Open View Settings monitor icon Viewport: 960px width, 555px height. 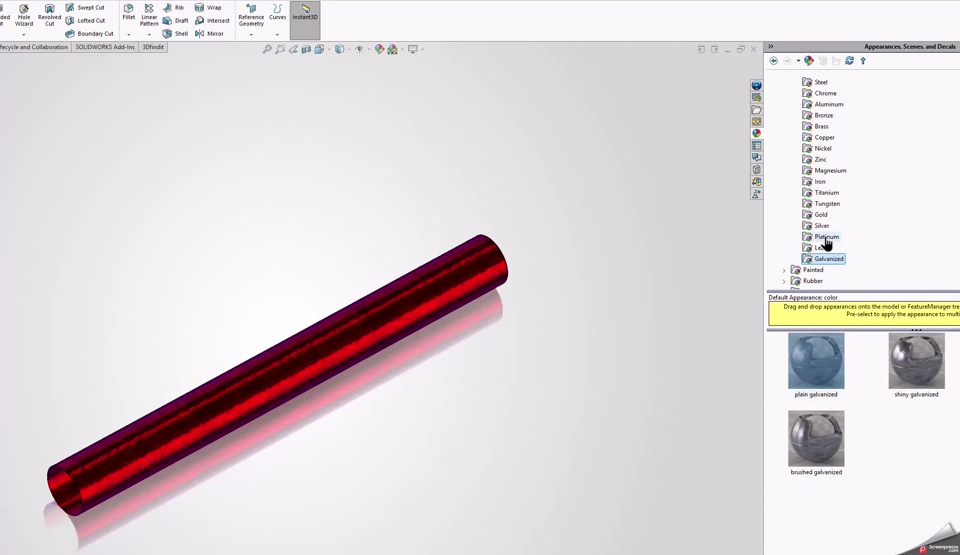(x=413, y=49)
